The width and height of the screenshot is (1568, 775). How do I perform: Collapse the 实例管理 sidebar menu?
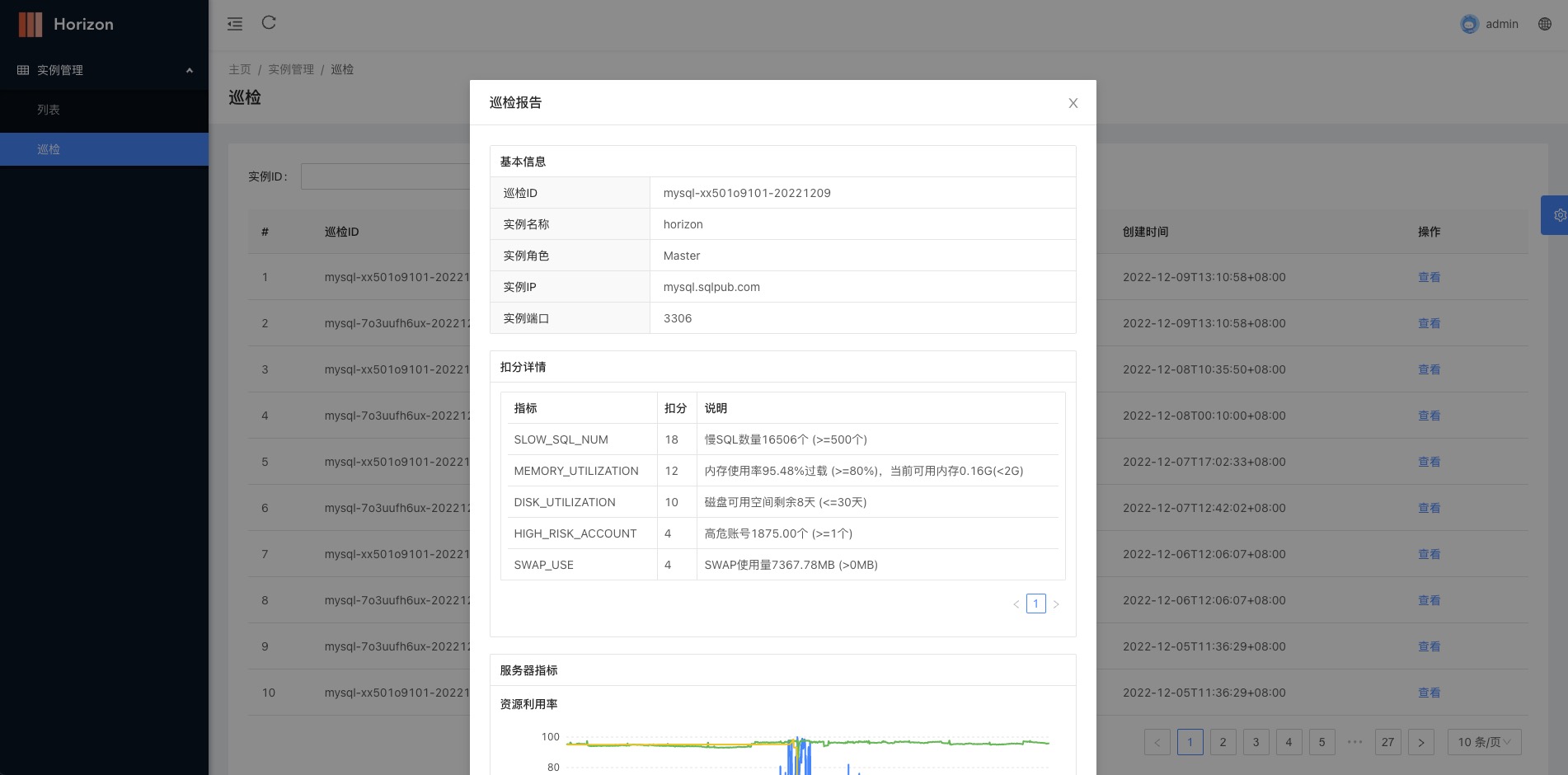pos(105,70)
